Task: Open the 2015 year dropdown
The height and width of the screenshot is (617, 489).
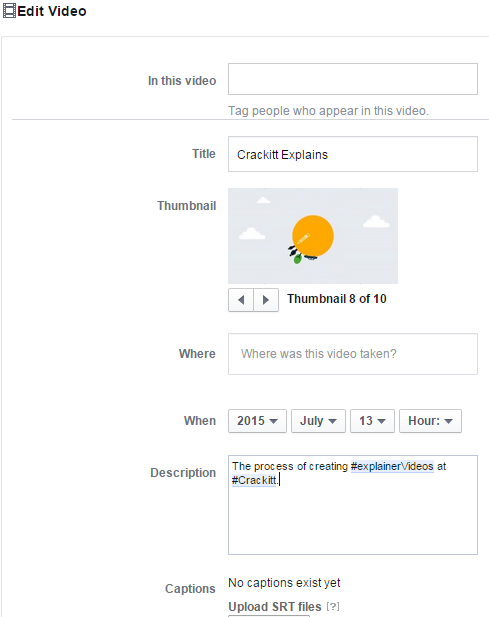Action: pos(257,421)
